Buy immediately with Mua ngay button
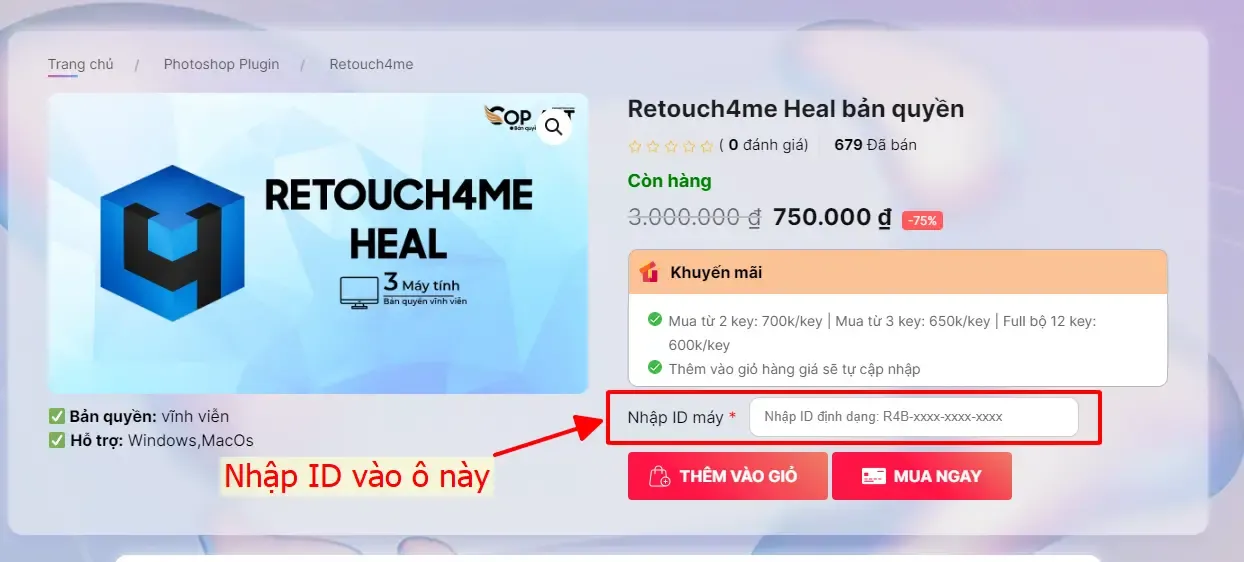The height and width of the screenshot is (562, 1244). [922, 476]
